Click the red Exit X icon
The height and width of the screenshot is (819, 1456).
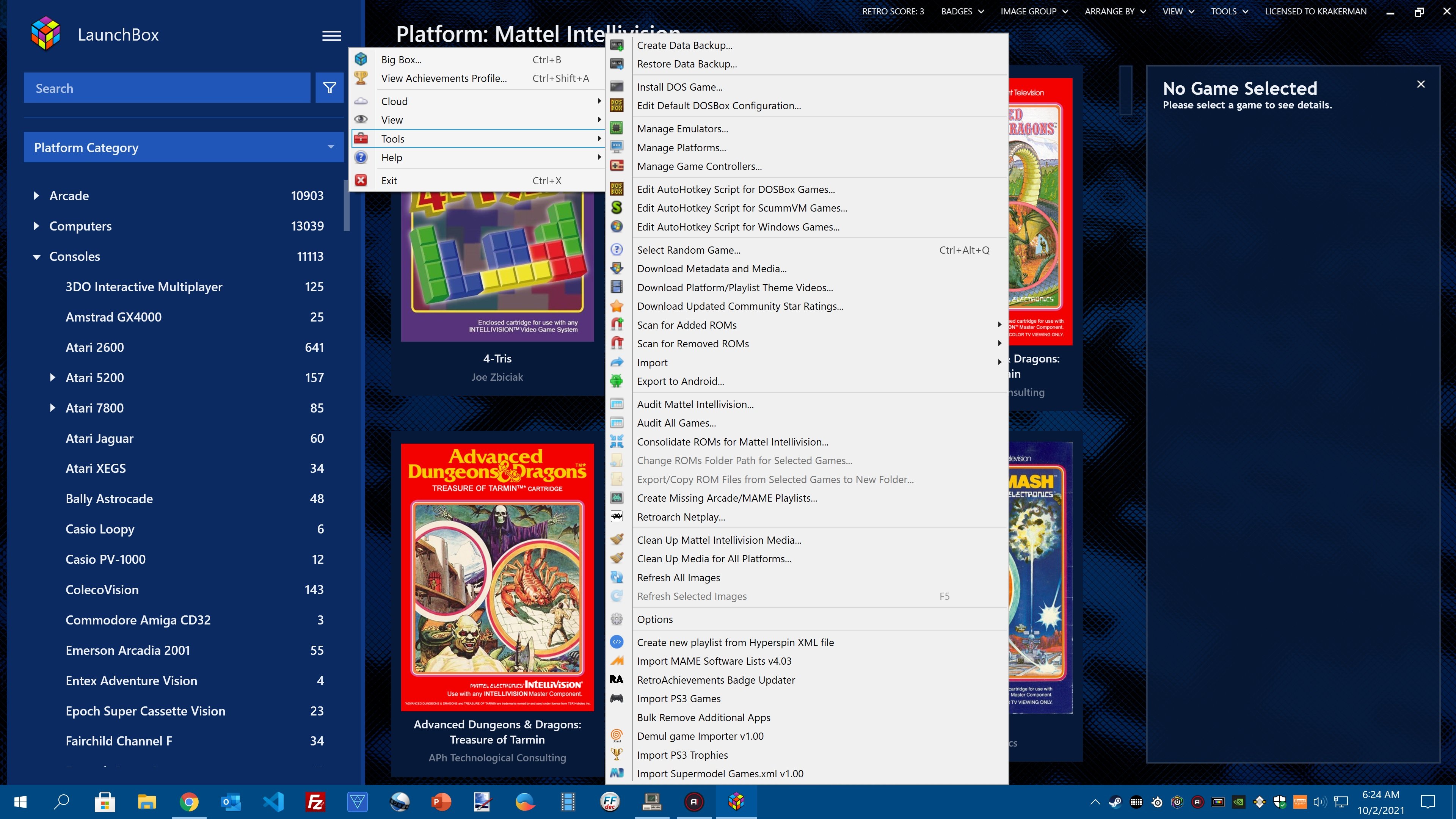tap(361, 180)
